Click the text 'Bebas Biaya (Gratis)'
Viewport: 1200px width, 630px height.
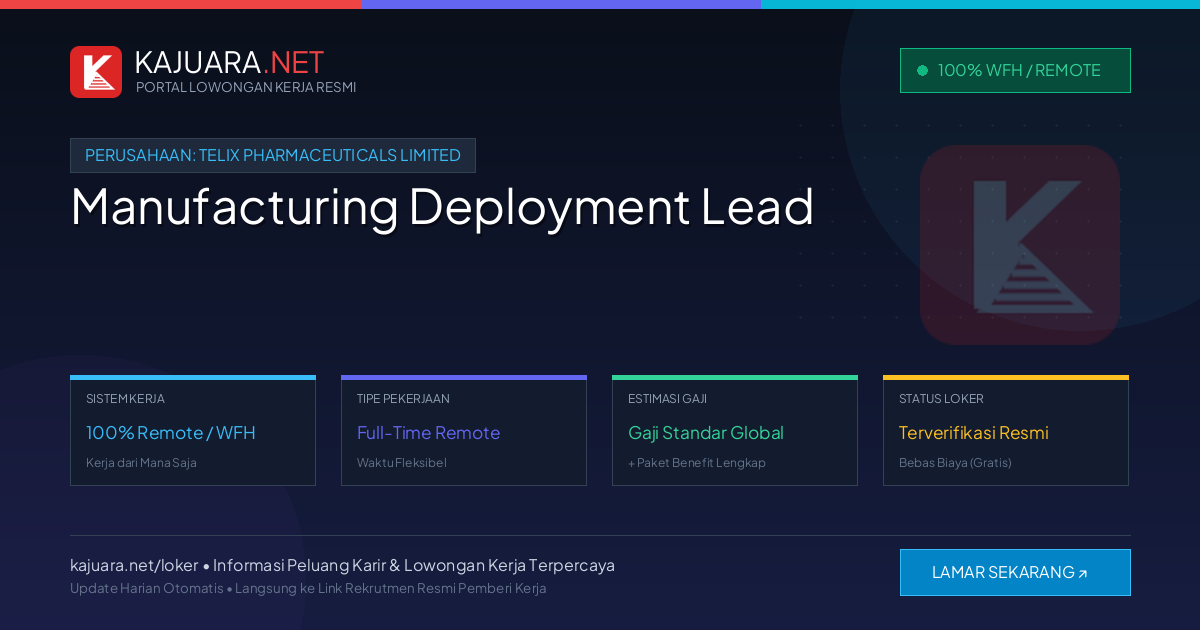(955, 463)
